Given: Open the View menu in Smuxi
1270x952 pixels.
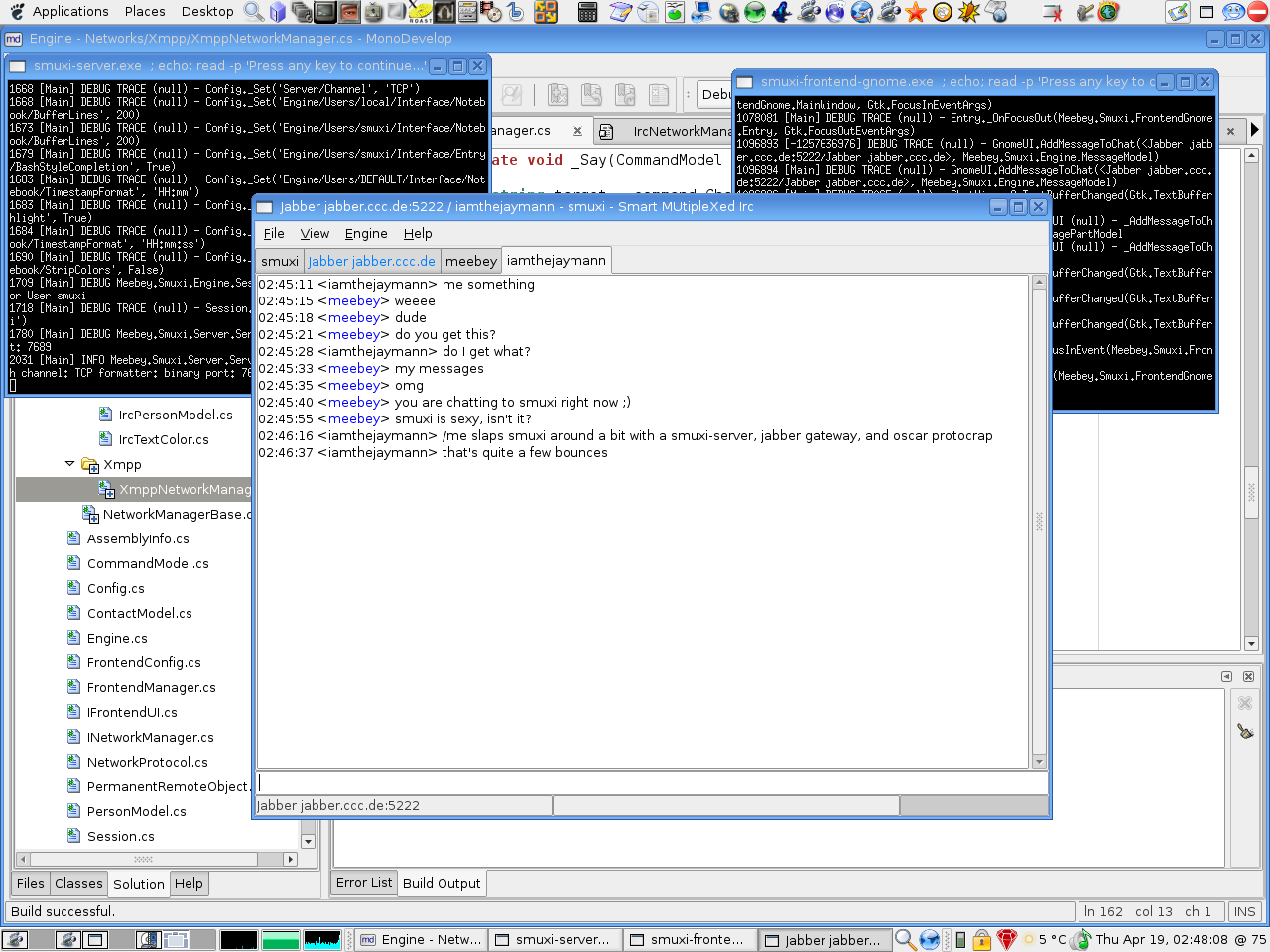Looking at the screenshot, I should click(315, 234).
